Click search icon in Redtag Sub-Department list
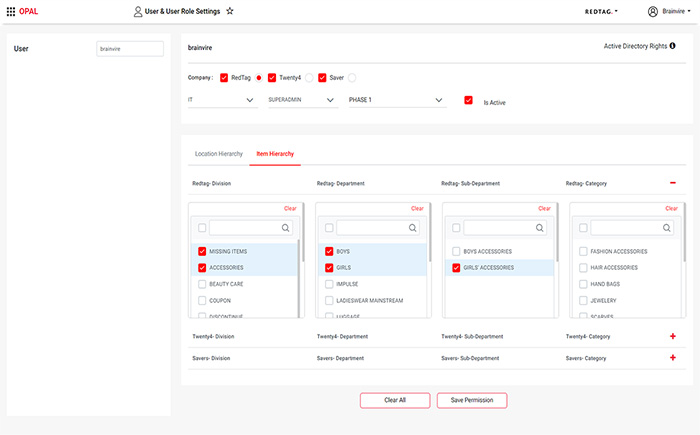This screenshot has height=435, width=700. (540, 228)
